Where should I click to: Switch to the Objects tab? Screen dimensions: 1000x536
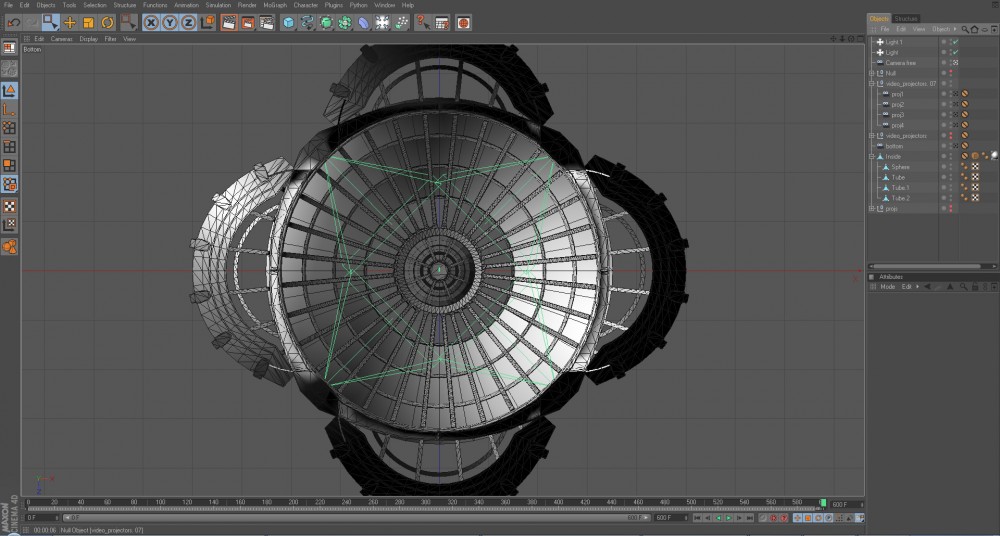click(x=879, y=19)
